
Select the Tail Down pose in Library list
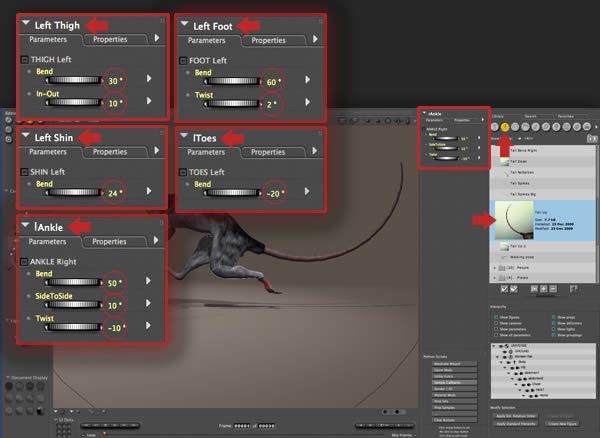[543, 161]
